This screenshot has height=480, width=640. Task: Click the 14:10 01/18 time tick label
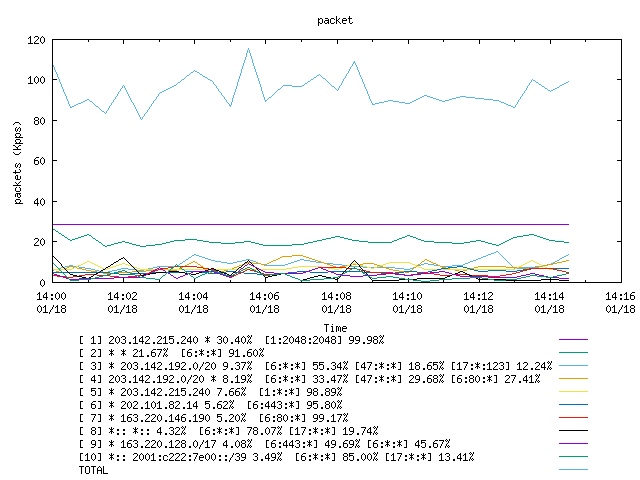point(407,302)
